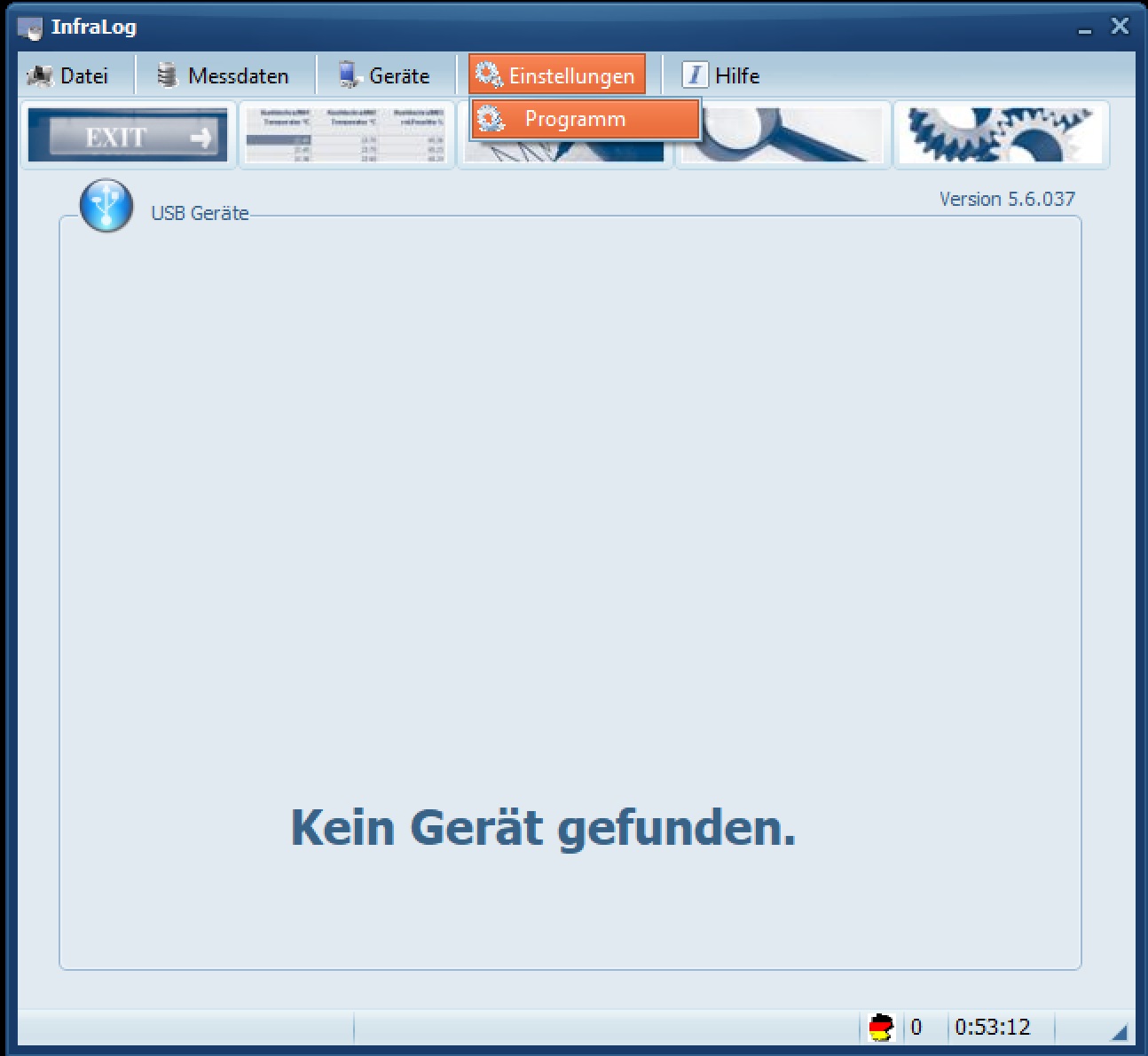Viewport: 1148px width, 1056px height.
Task: Grab the resize grip in the status bar corner
Action: (1119, 1031)
